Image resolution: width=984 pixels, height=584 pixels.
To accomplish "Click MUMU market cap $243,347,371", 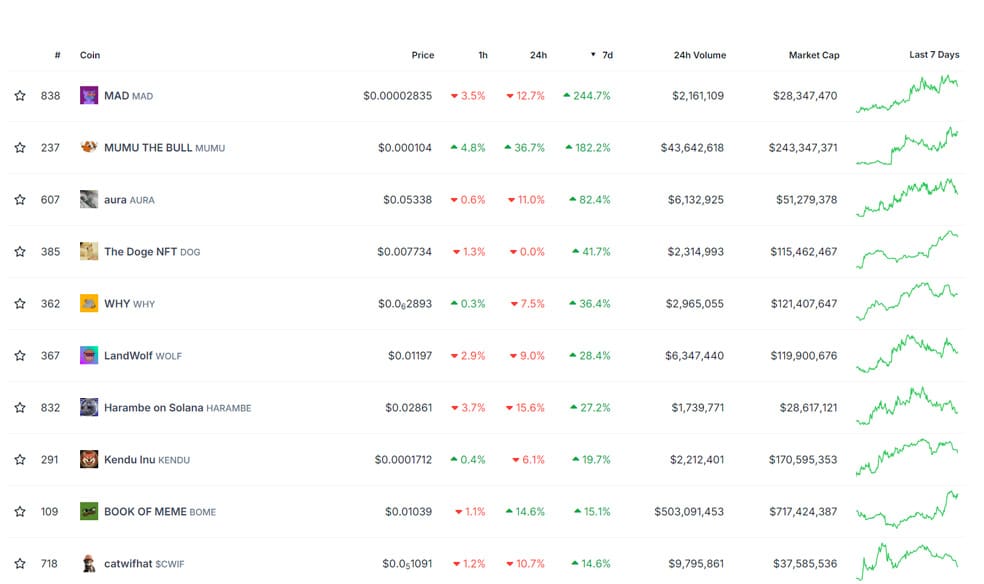I will [803, 148].
